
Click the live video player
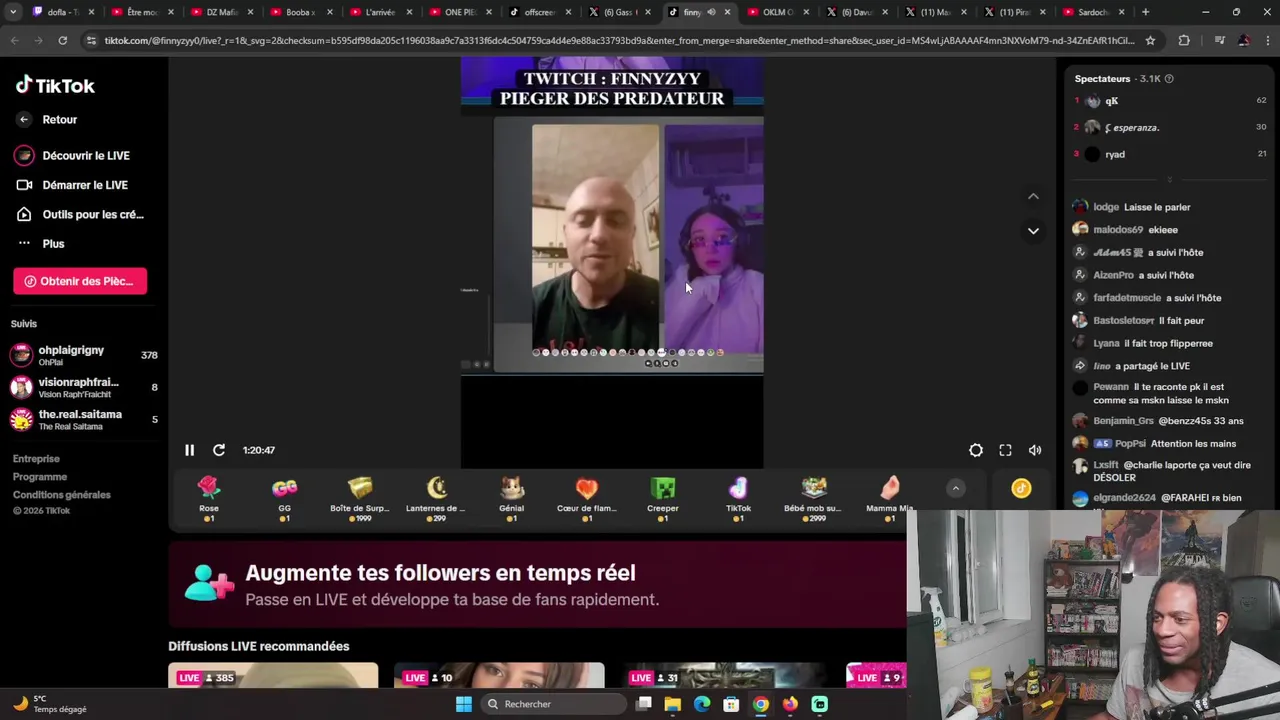click(612, 262)
